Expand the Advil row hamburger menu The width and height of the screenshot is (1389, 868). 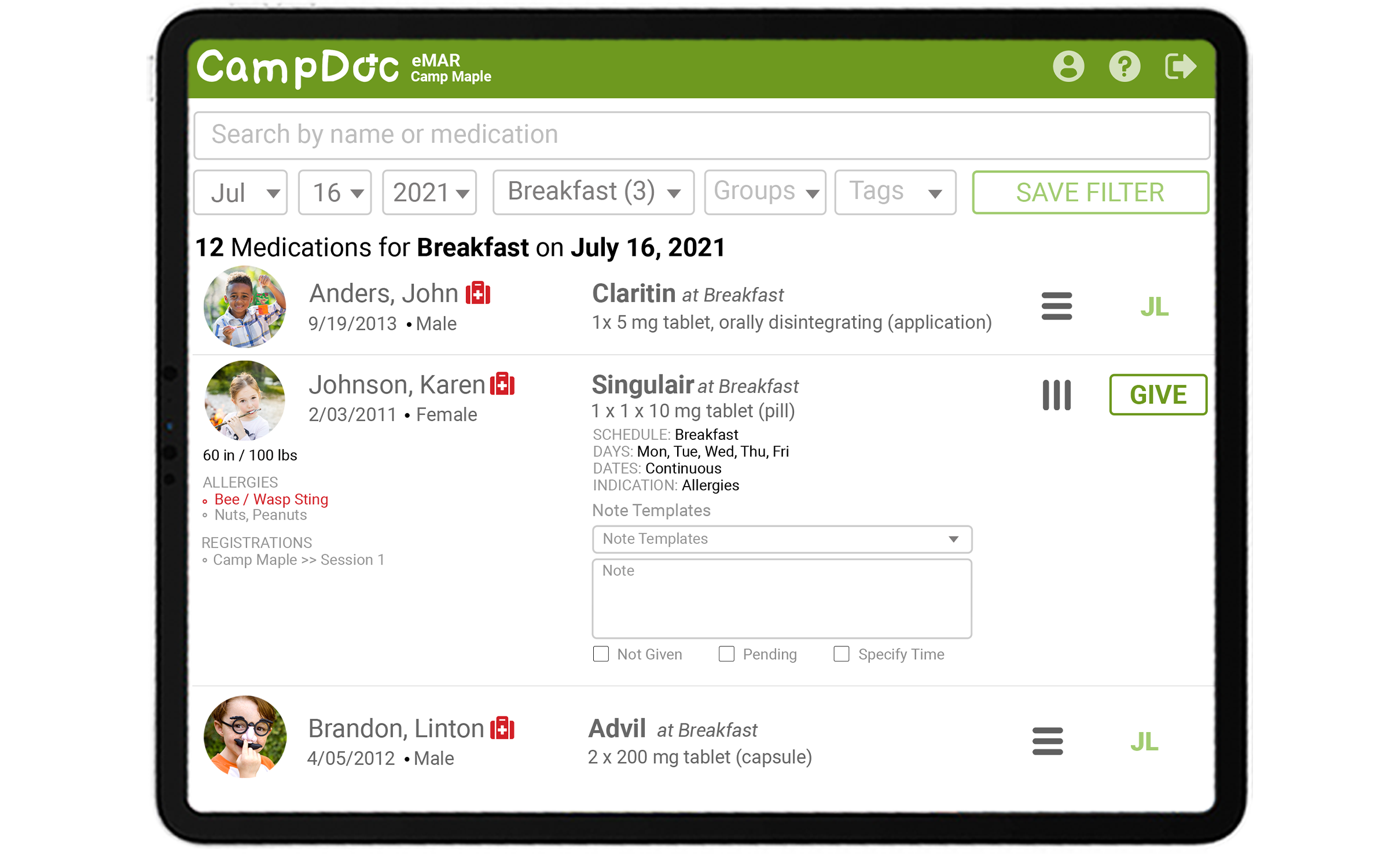click(x=1047, y=741)
